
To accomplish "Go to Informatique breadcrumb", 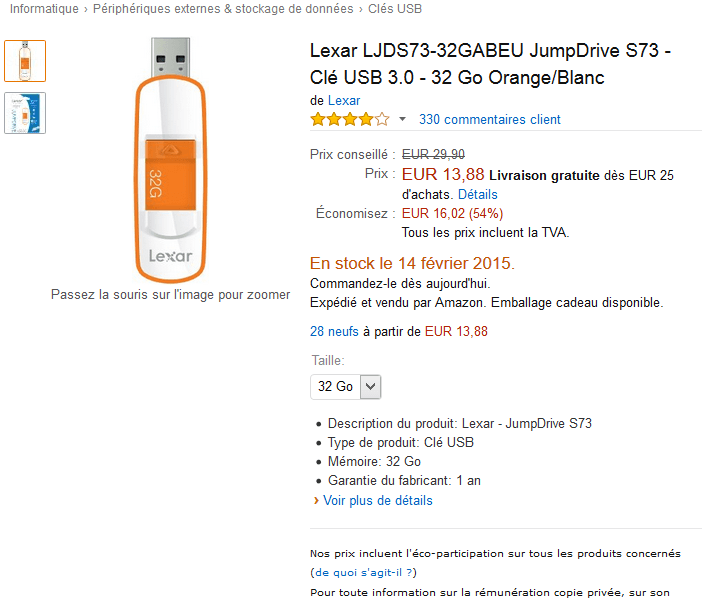I will point(44,9).
